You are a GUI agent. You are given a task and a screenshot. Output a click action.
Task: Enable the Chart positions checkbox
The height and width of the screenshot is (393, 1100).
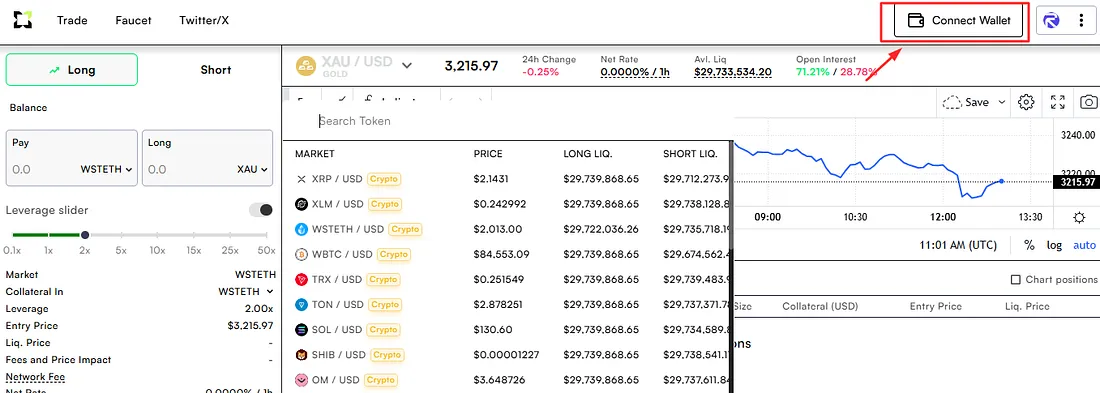pos(1015,279)
